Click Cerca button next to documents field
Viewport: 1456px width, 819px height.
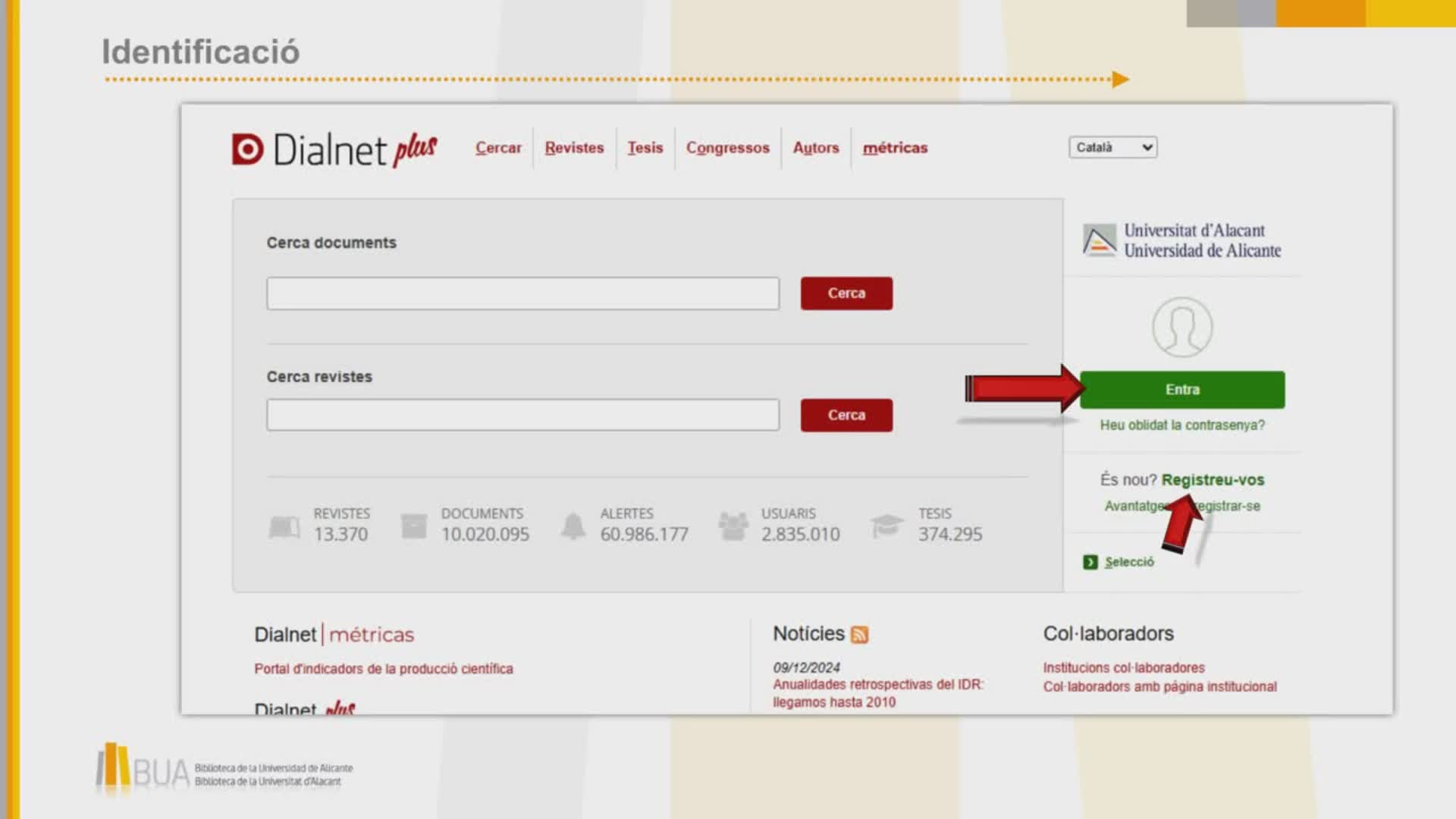coord(846,293)
